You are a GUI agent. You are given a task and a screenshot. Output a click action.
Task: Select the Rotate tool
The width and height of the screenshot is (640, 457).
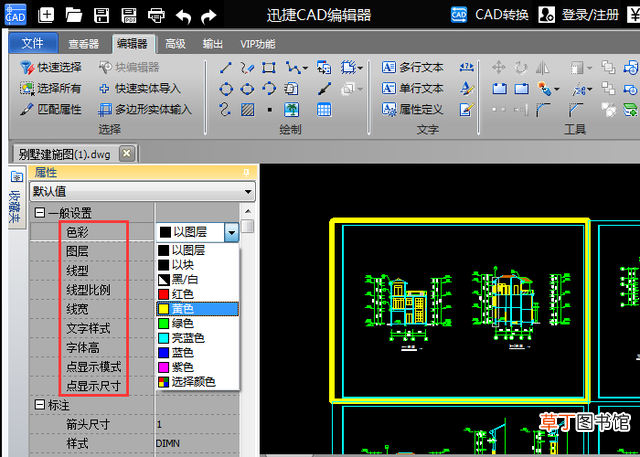521,67
